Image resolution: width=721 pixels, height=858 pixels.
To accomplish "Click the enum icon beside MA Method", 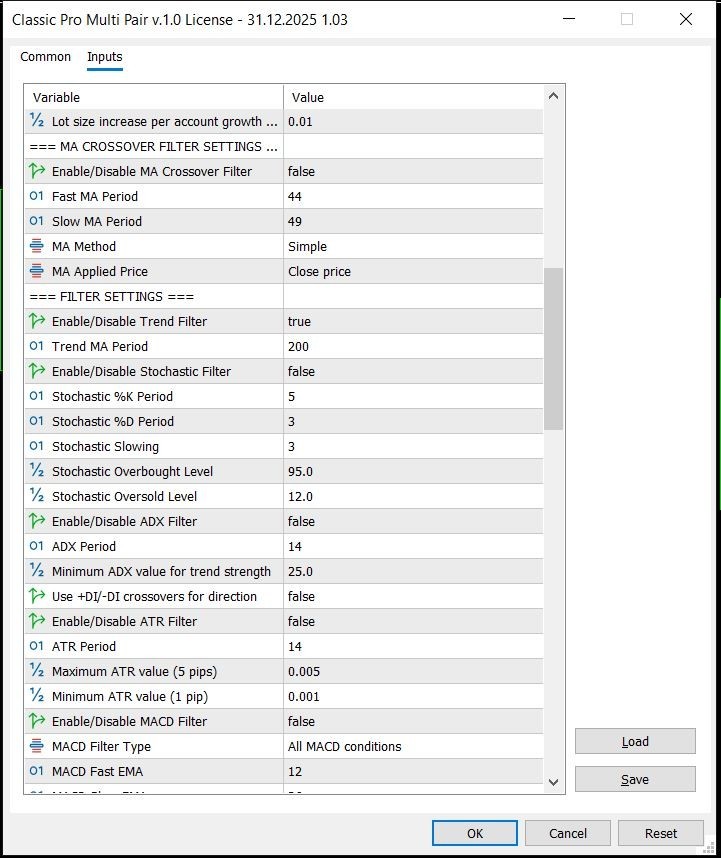I will 37,246.
